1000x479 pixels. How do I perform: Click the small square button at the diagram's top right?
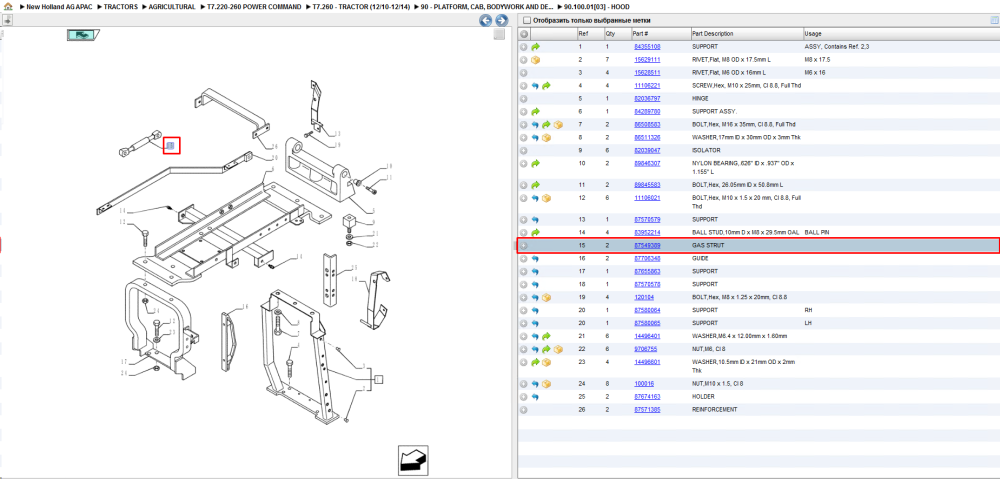pos(499,35)
